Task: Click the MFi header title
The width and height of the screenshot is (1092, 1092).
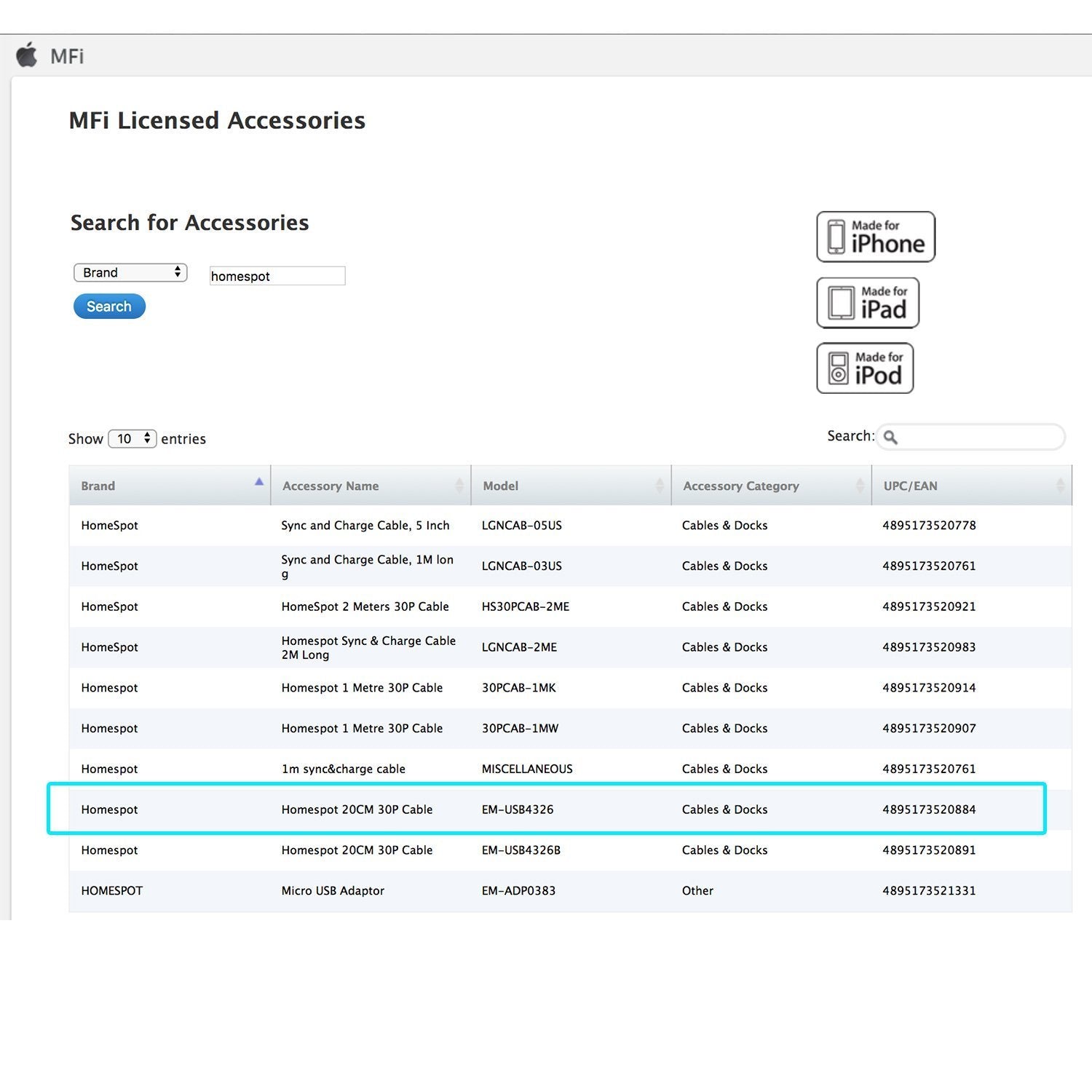Action: click(x=67, y=56)
